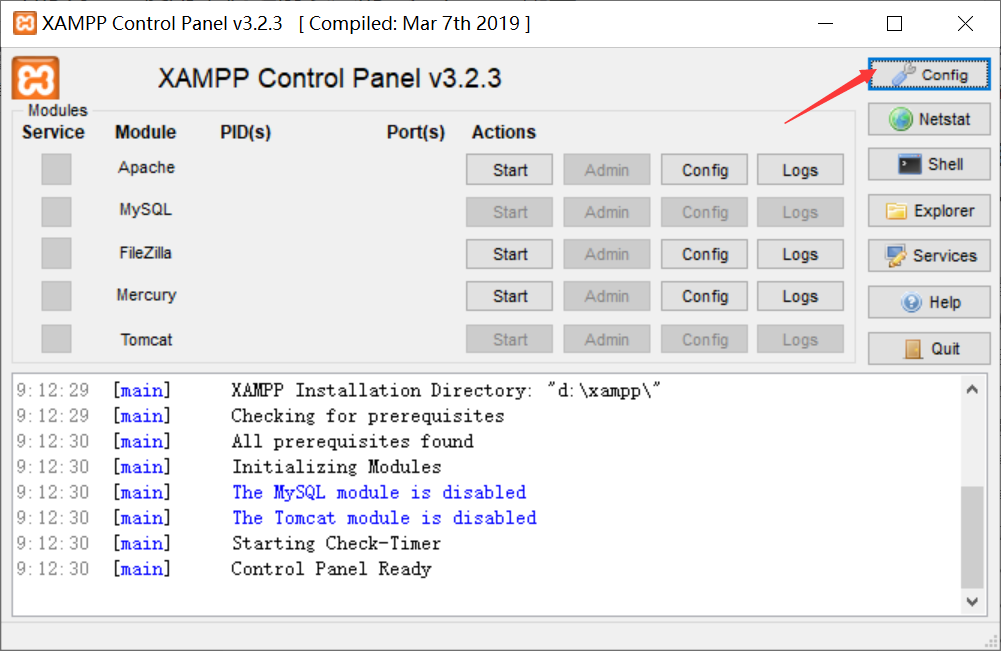Minimize the XAMPP Control Panel window
The height and width of the screenshot is (651, 1001).
pos(825,24)
